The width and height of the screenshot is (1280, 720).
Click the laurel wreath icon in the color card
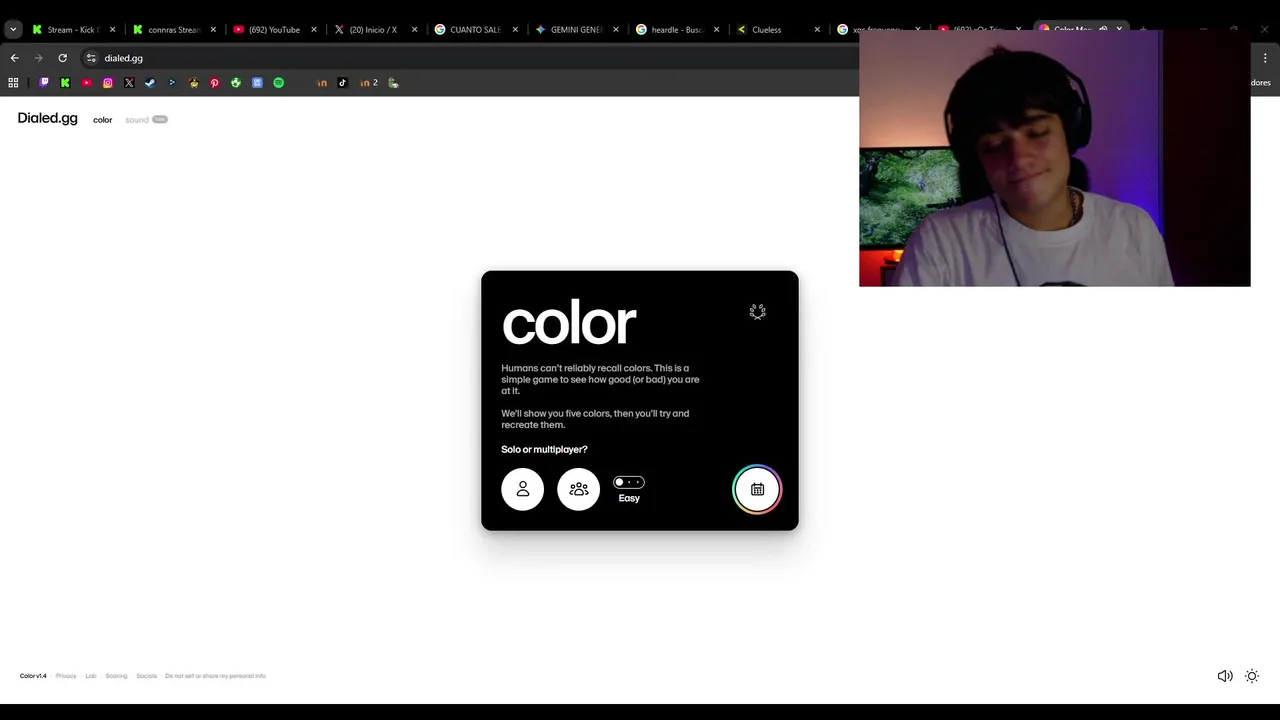pyautogui.click(x=757, y=312)
